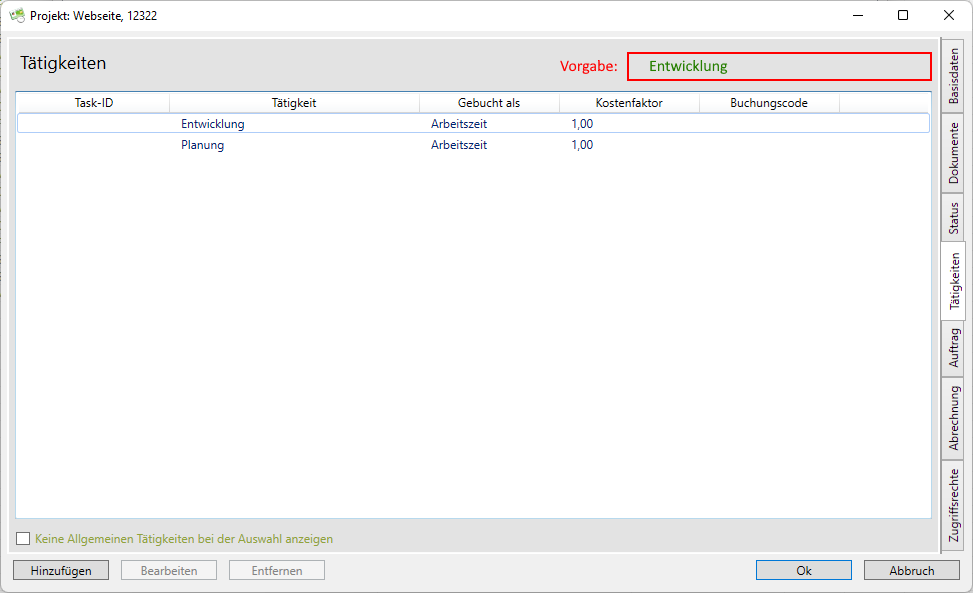The image size is (973, 600).
Task: Click the Vorgabe field showing Entwicklung
Action: pos(778,66)
